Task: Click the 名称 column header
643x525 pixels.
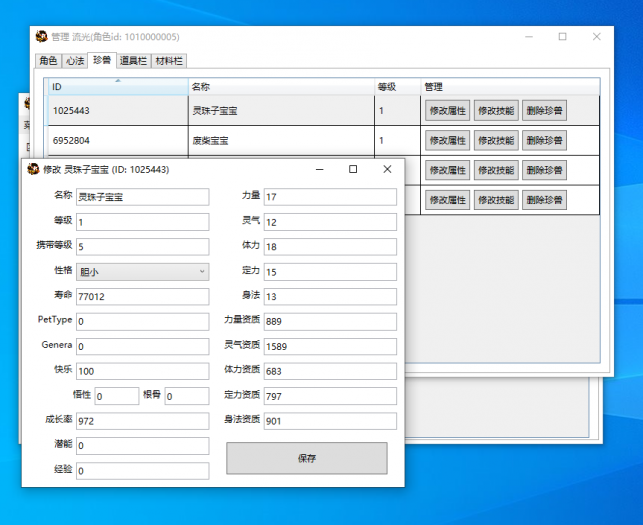Action: 281,87
